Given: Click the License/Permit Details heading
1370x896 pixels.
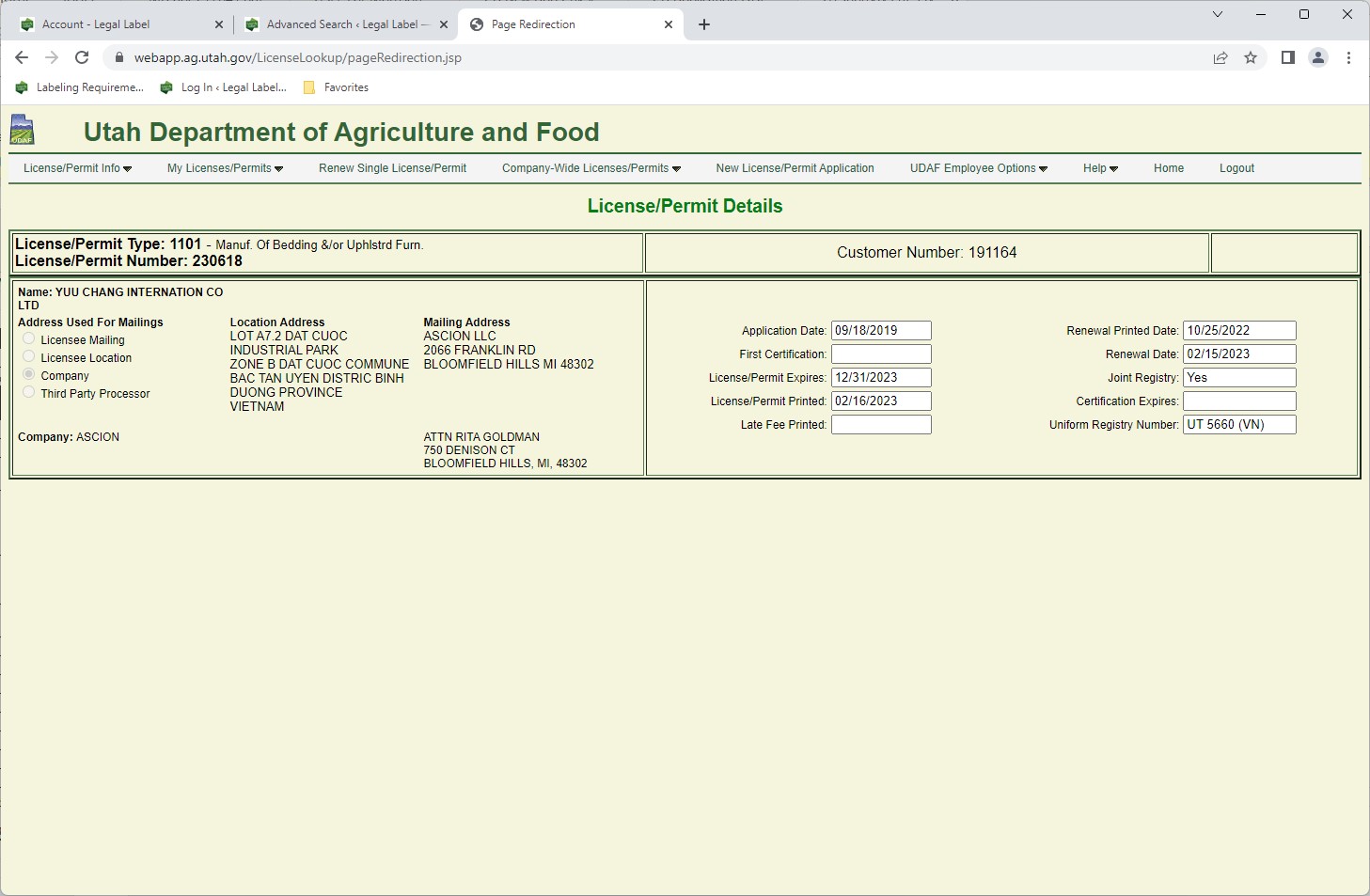Looking at the screenshot, I should 685,206.
